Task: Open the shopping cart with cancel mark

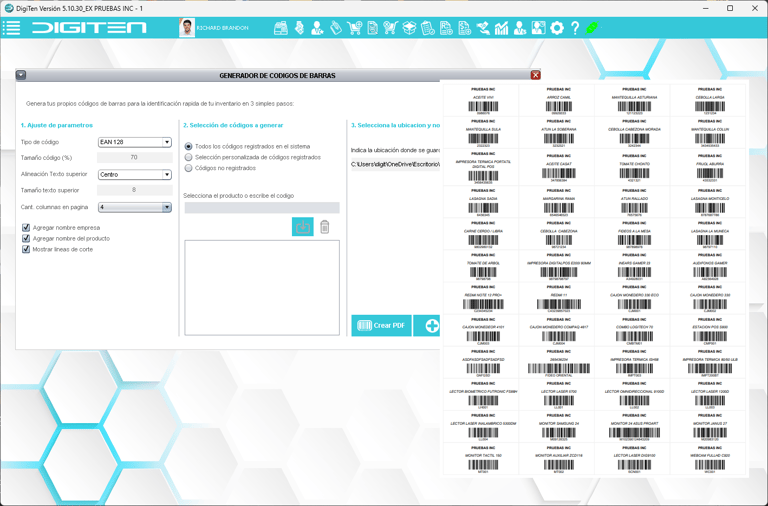Action: pos(390,28)
